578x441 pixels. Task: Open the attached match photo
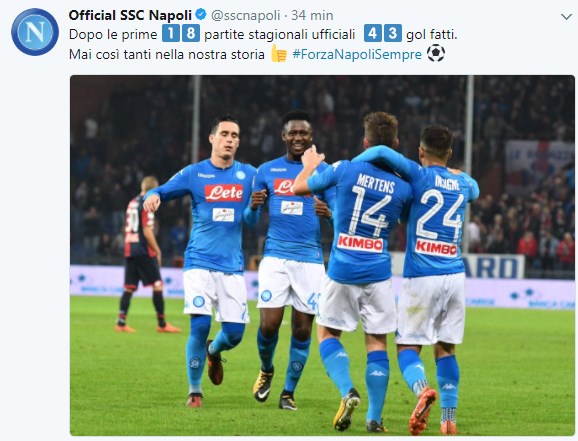322,256
